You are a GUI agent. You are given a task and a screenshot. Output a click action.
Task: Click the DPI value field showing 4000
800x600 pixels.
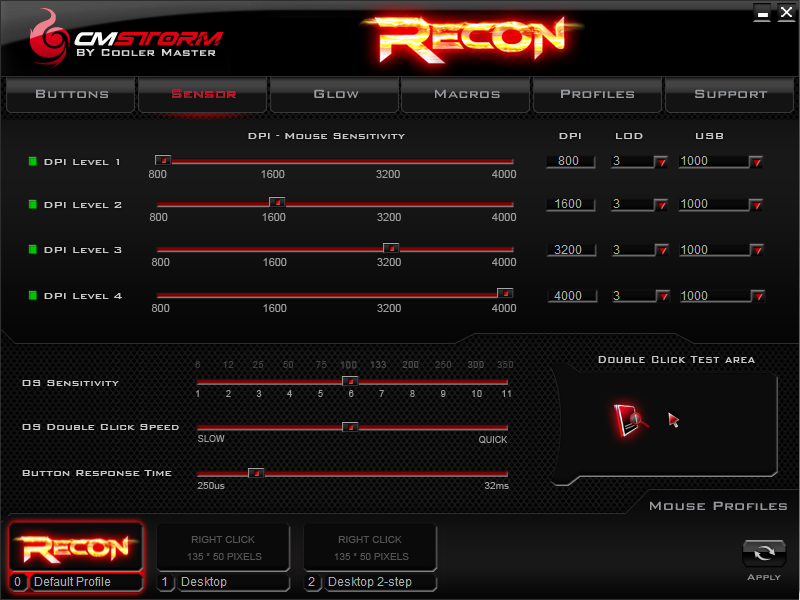point(571,296)
